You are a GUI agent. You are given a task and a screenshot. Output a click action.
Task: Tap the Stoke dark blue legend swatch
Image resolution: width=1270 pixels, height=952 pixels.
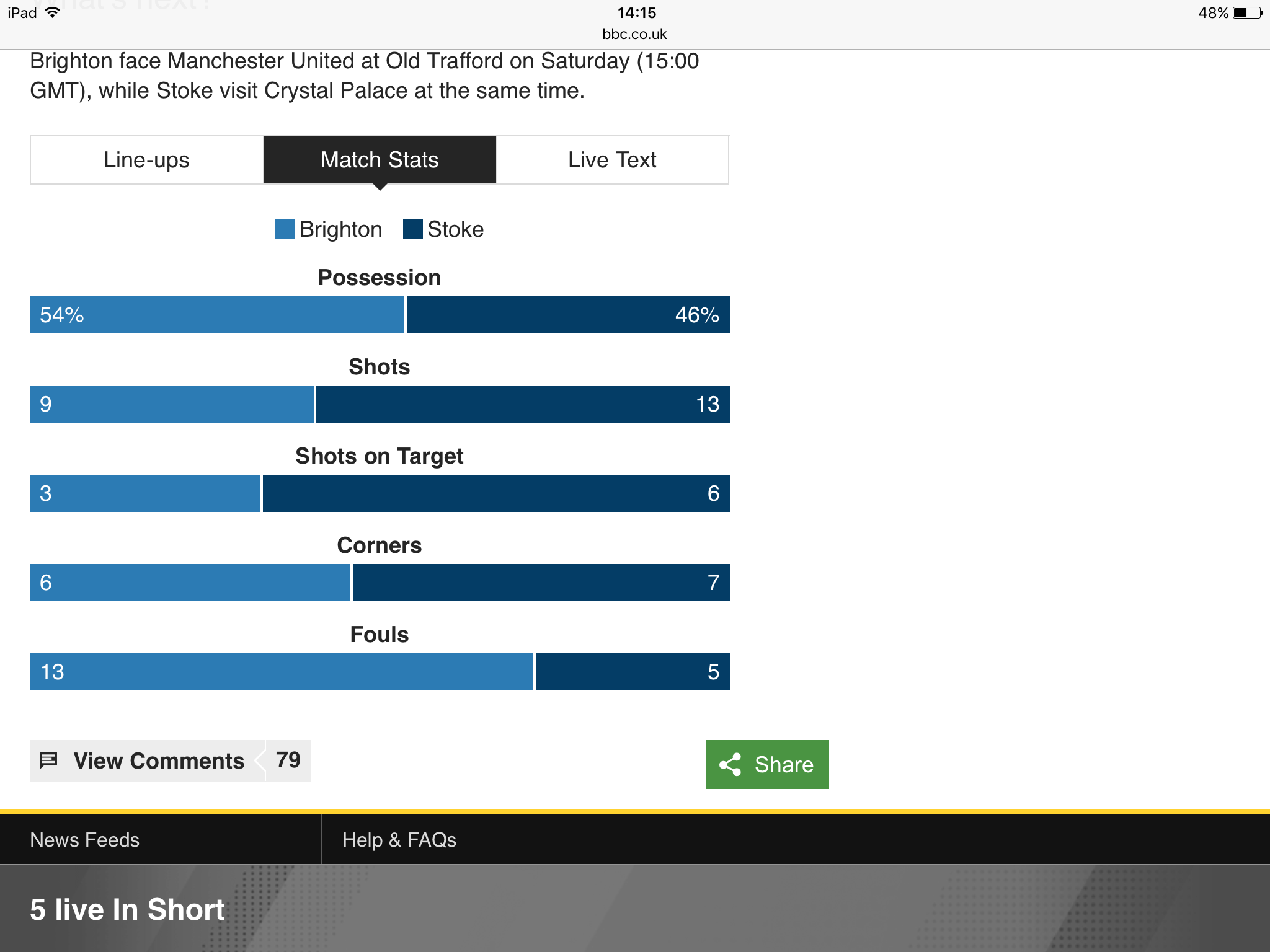[412, 229]
